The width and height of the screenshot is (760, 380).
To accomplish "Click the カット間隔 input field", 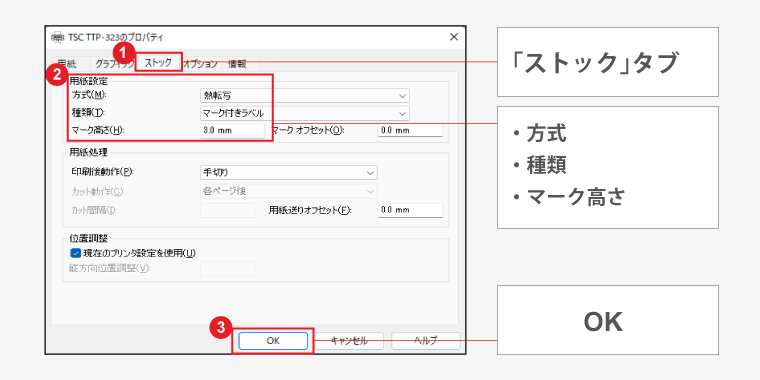I will (x=228, y=210).
